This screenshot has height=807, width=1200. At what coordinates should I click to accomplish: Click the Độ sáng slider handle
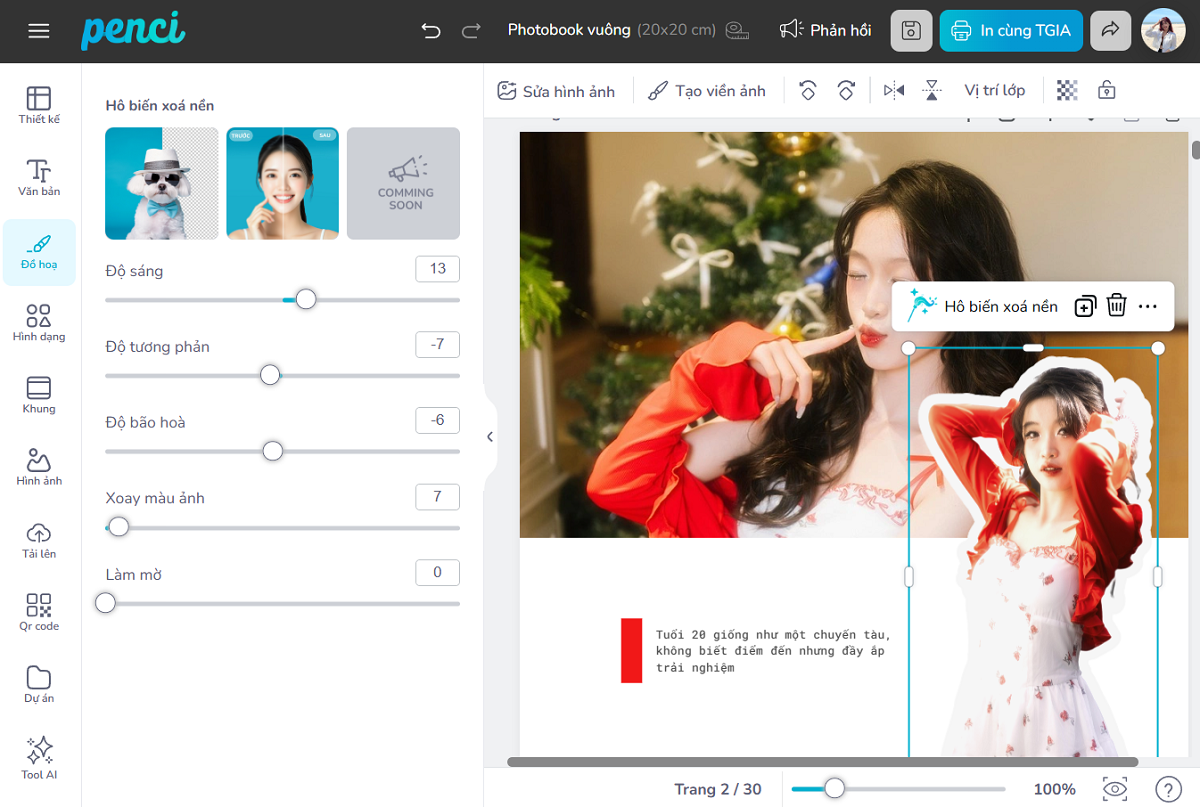(306, 299)
